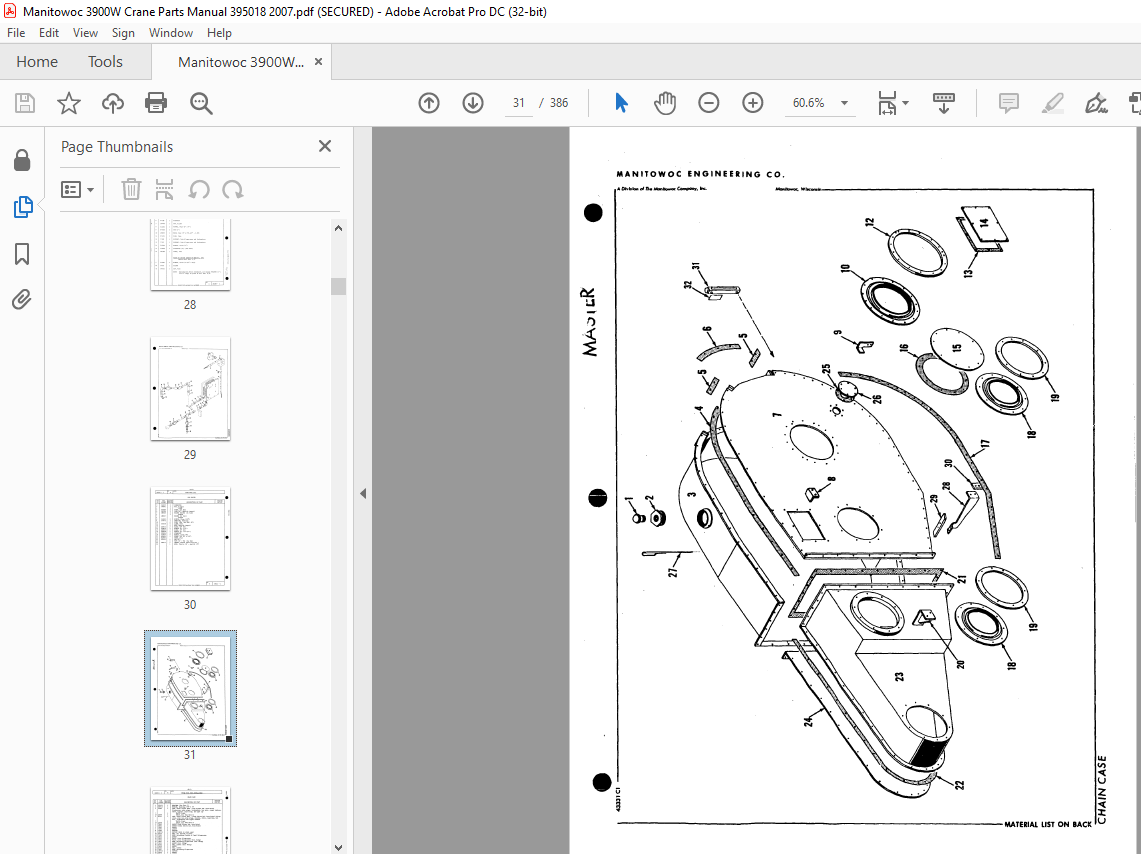Select page 28 thumbnail
The width and height of the screenshot is (1141, 854).
click(x=190, y=255)
